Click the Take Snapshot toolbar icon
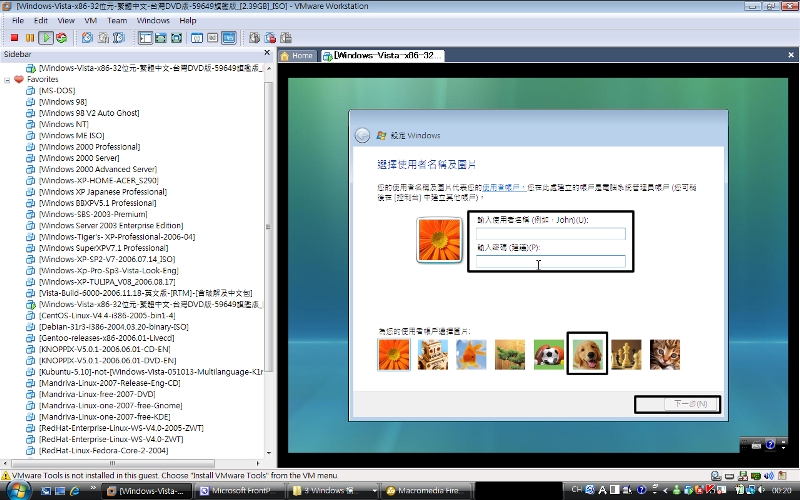Image resolution: width=800 pixels, height=500 pixels. click(x=88, y=38)
